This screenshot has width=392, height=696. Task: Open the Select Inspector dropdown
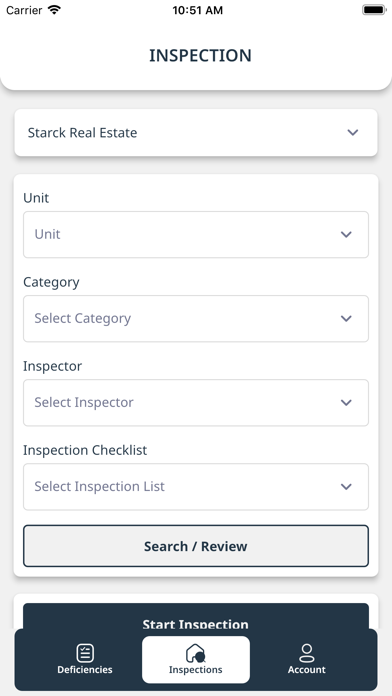[x=196, y=403]
